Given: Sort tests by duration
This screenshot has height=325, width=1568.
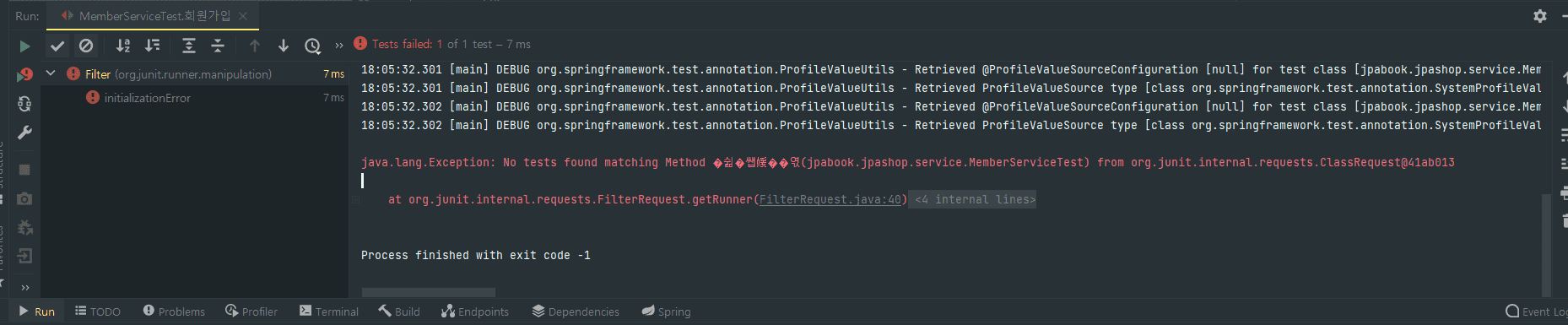Looking at the screenshot, I should pyautogui.click(x=152, y=46).
